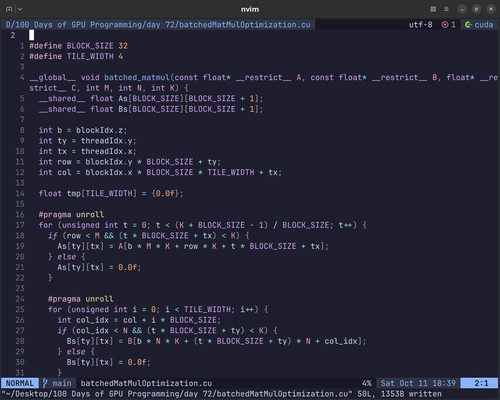This screenshot has height=400, width=500.
Task: Click the 'int row = blockIdx.y' line
Action: click(x=130, y=162)
